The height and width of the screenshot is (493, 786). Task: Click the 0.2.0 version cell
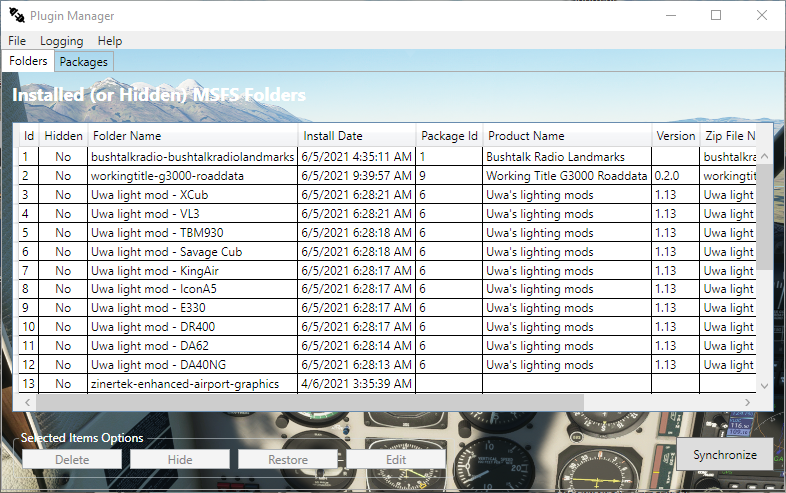(x=675, y=176)
